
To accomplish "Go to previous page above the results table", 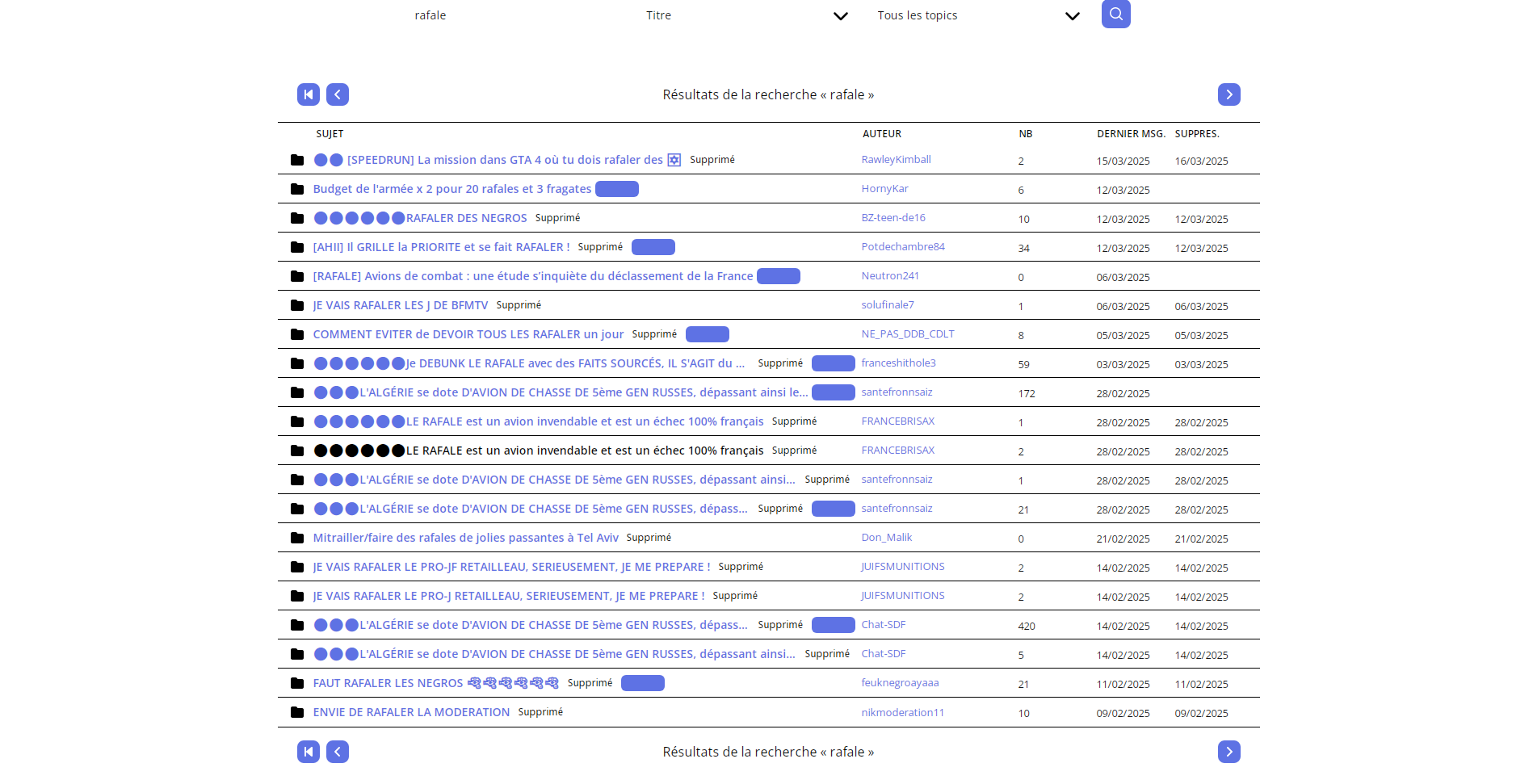I will point(338,94).
